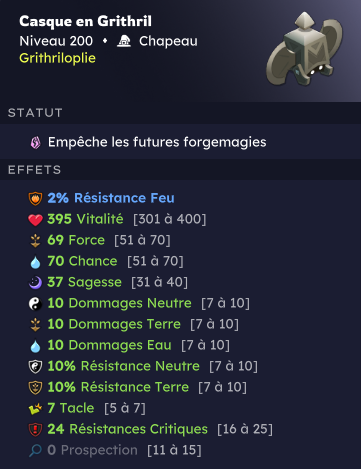Click the Tacle stat icon
The width and height of the screenshot is (361, 469).
point(35,409)
